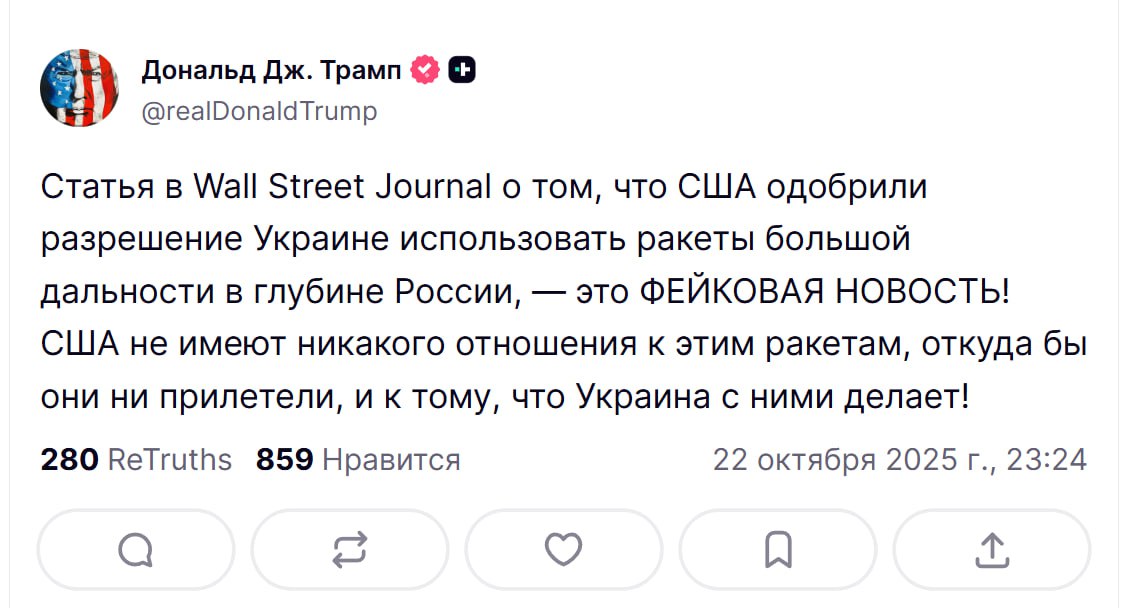
Task: Click the @realDonaldTrump handle
Action: point(260,111)
